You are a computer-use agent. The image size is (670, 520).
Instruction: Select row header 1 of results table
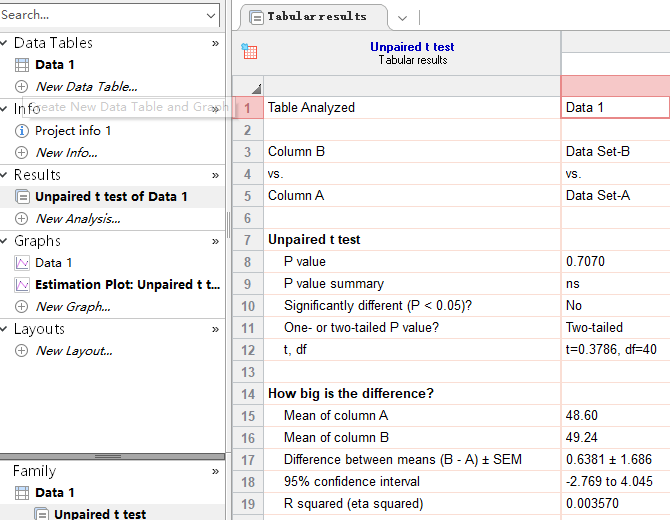[248, 108]
